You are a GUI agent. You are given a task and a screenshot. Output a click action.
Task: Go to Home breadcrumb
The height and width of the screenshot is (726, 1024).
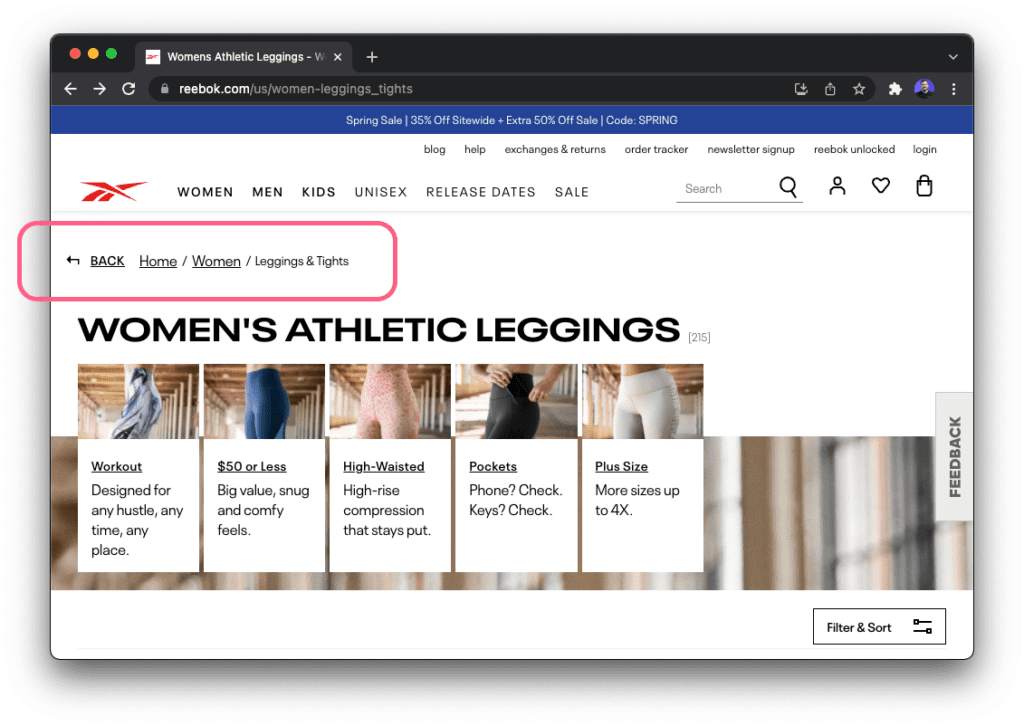[x=158, y=261]
